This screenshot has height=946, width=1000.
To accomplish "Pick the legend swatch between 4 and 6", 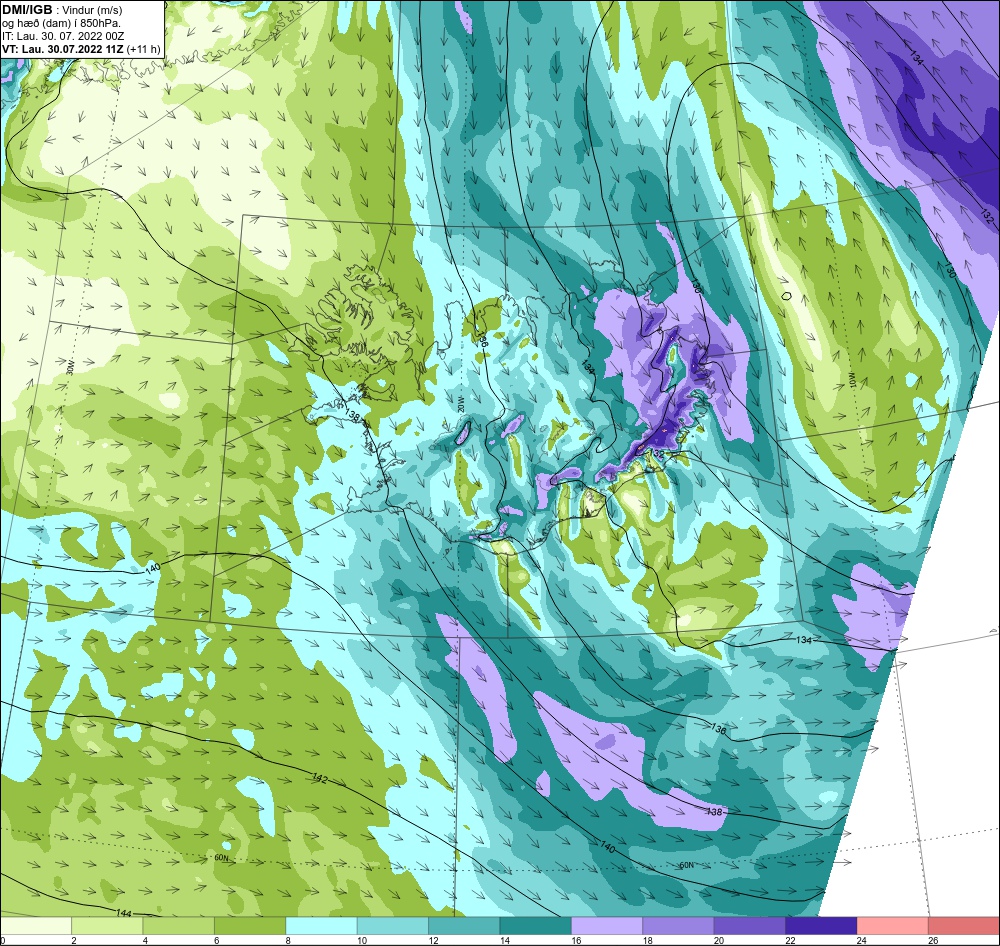I will click(179, 925).
